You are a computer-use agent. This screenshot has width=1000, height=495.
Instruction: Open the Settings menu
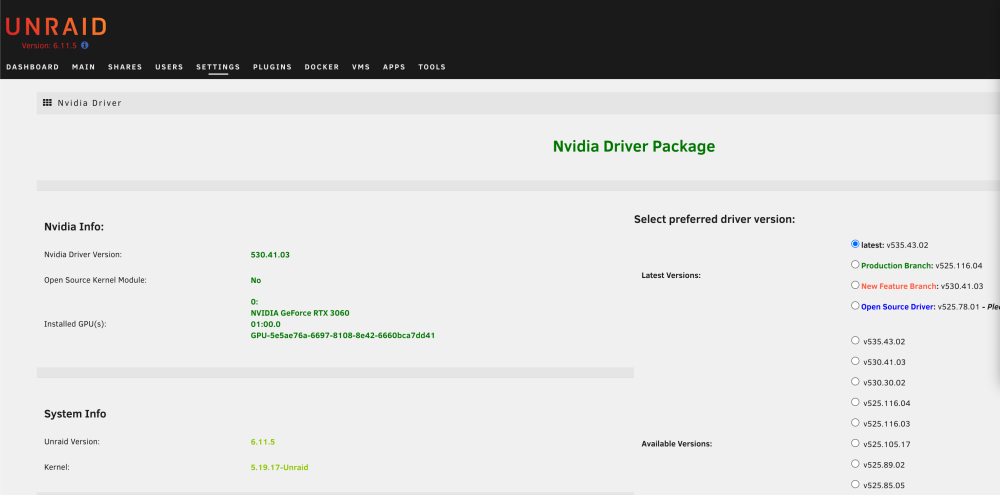218,67
